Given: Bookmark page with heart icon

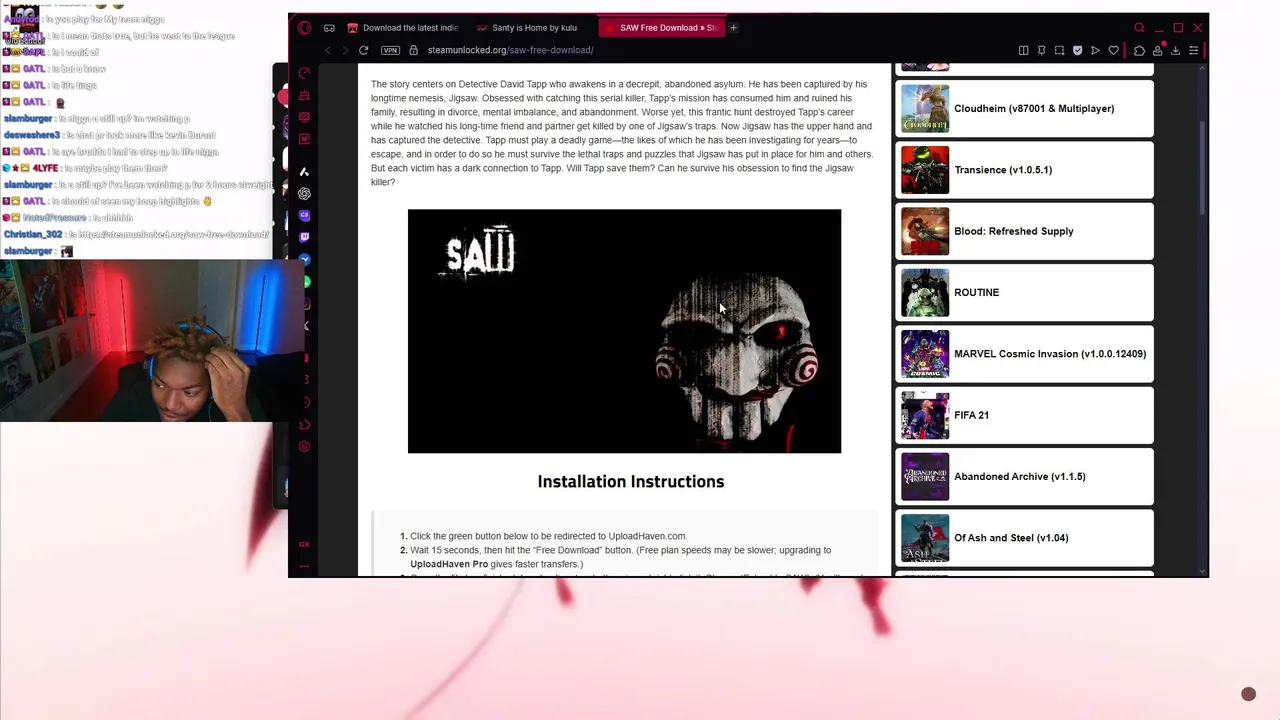Looking at the screenshot, I should click(1113, 50).
